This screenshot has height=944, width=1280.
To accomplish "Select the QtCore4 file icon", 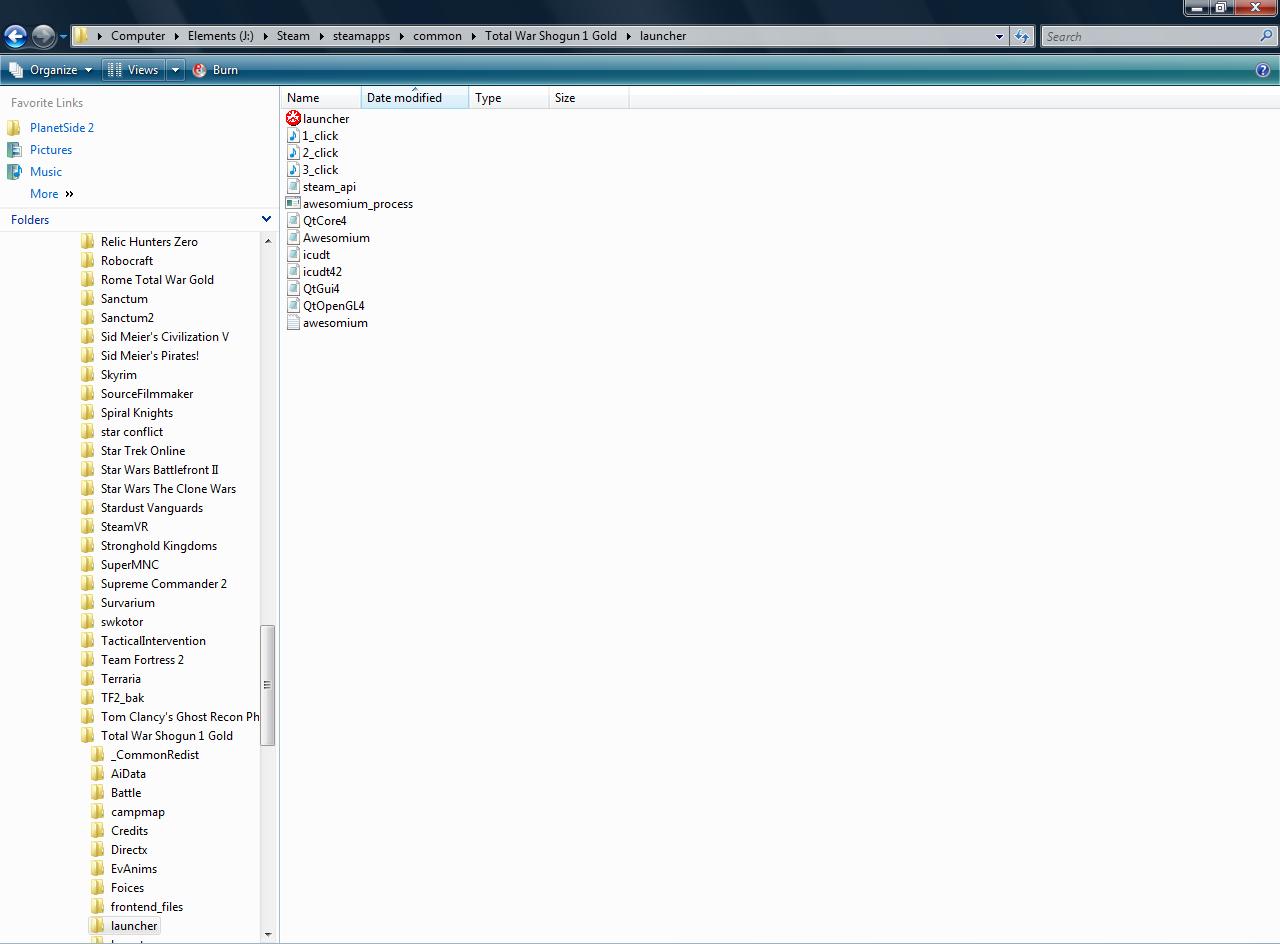I will click(x=293, y=221).
